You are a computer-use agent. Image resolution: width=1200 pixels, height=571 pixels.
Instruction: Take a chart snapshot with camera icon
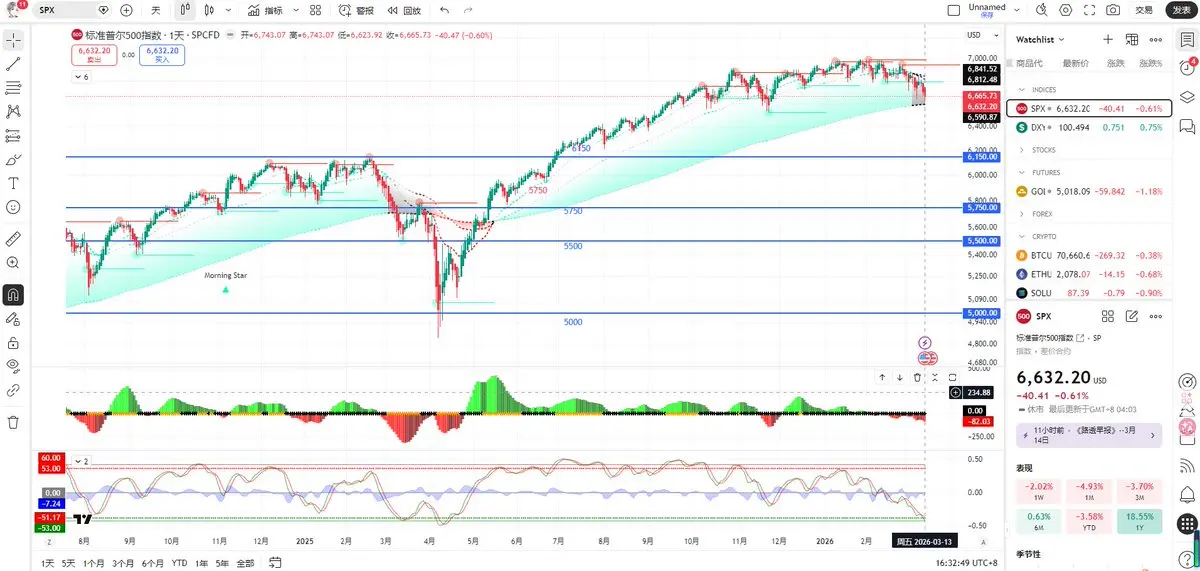point(1114,10)
